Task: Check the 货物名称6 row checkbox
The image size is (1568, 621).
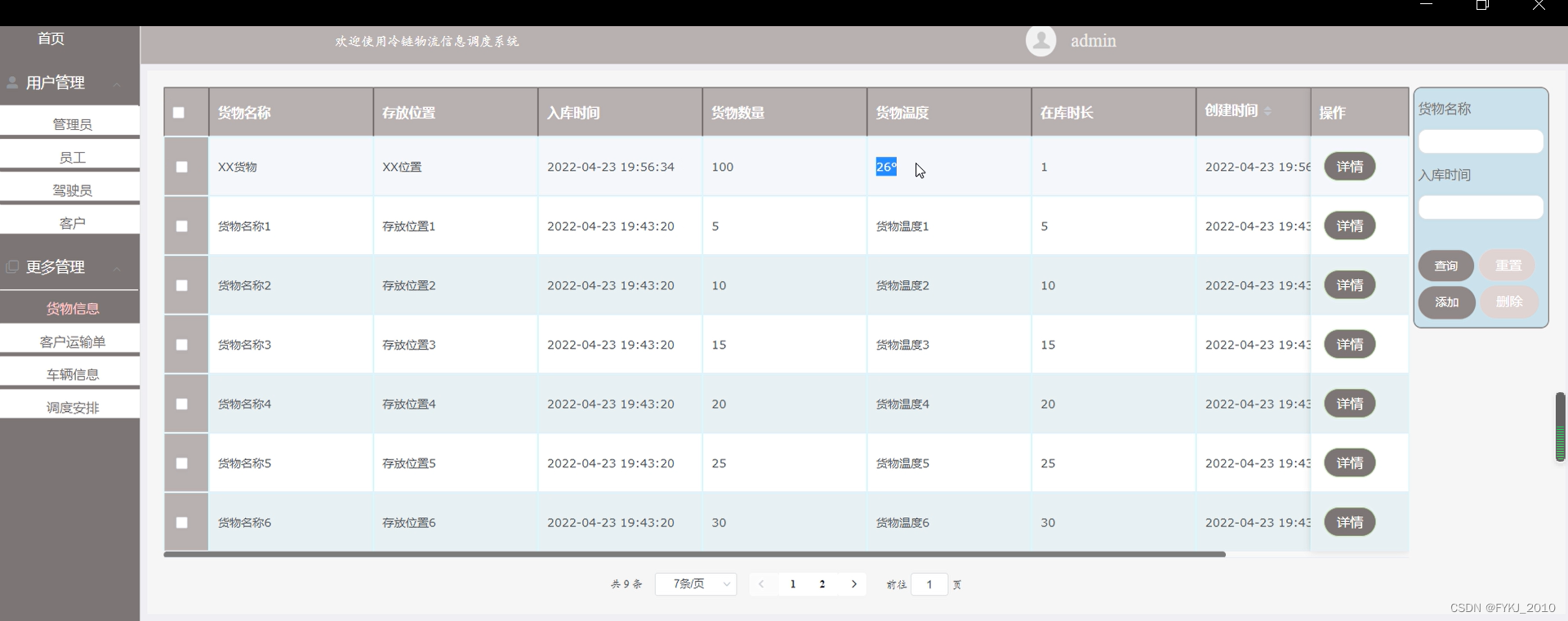Action: click(182, 522)
